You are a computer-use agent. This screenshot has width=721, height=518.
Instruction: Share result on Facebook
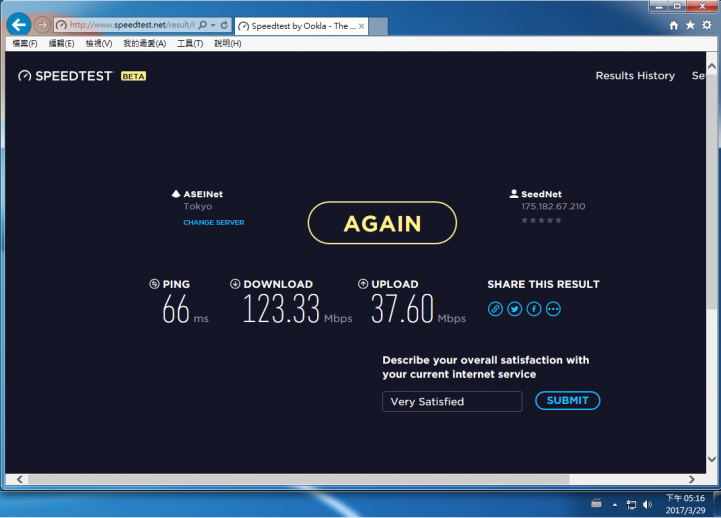(x=534, y=309)
